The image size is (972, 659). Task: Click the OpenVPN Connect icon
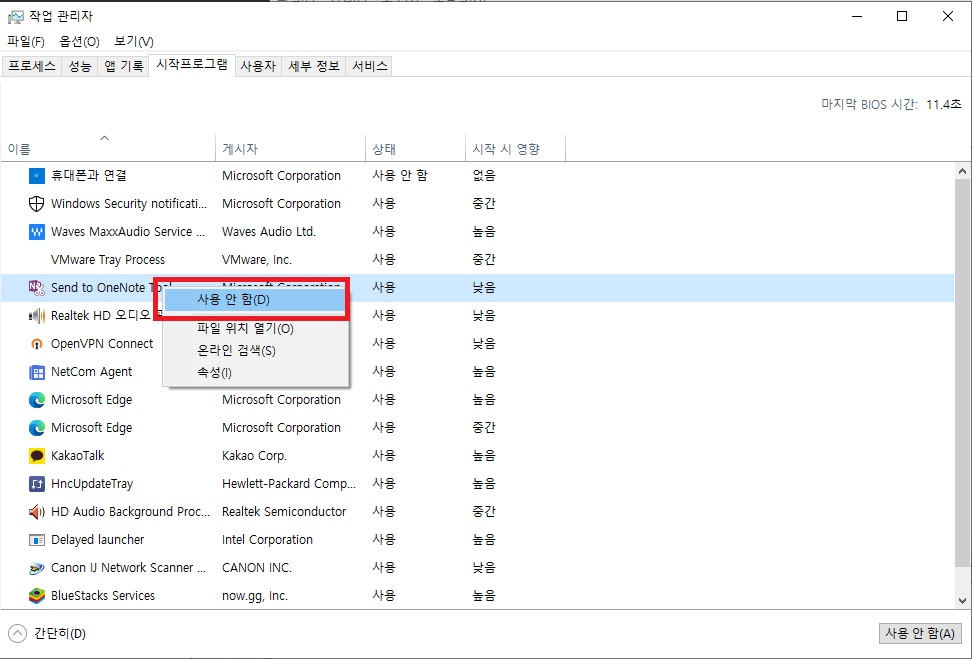(x=37, y=344)
